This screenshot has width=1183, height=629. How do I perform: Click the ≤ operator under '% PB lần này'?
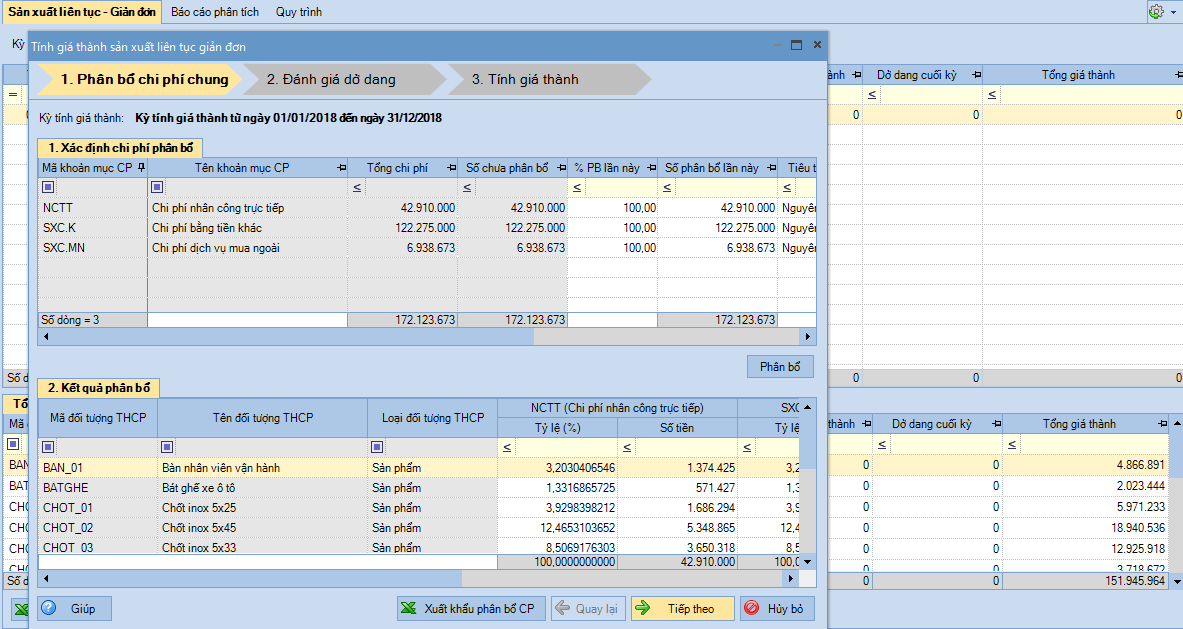[576, 187]
